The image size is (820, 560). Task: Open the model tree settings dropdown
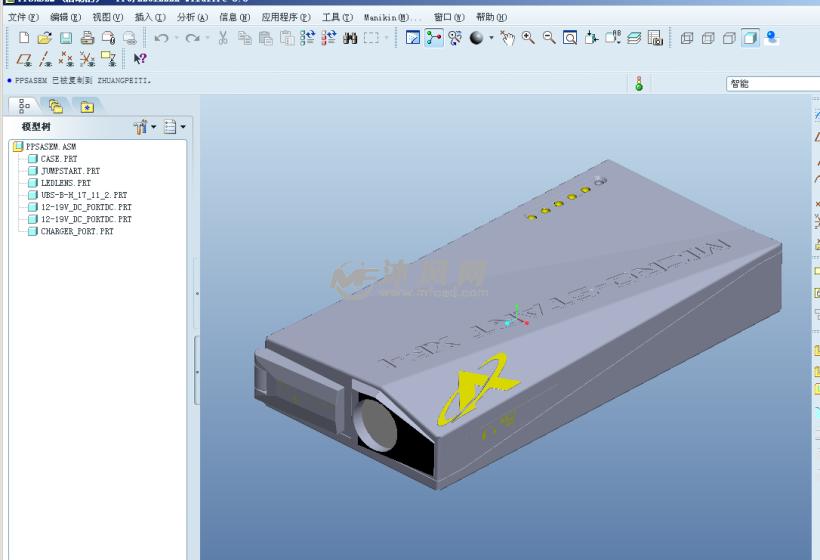(x=145, y=127)
